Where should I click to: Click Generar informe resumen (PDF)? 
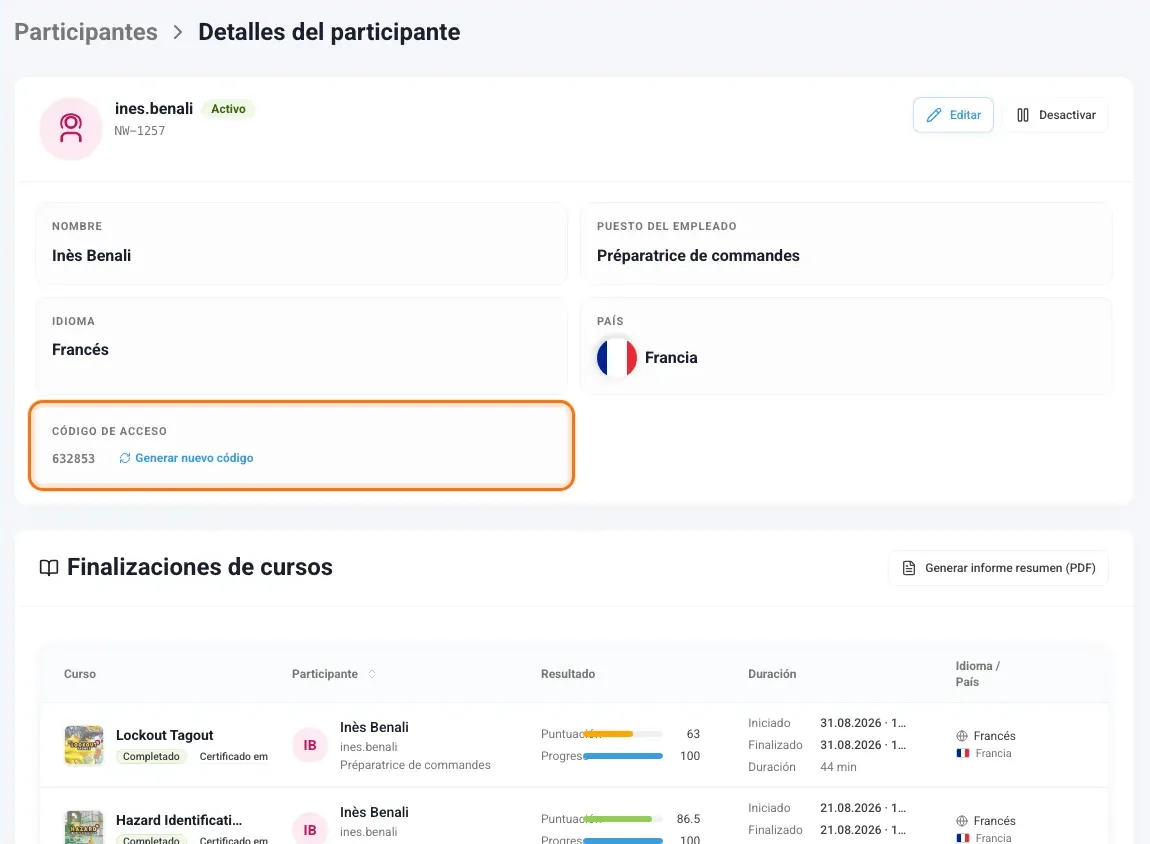998,568
